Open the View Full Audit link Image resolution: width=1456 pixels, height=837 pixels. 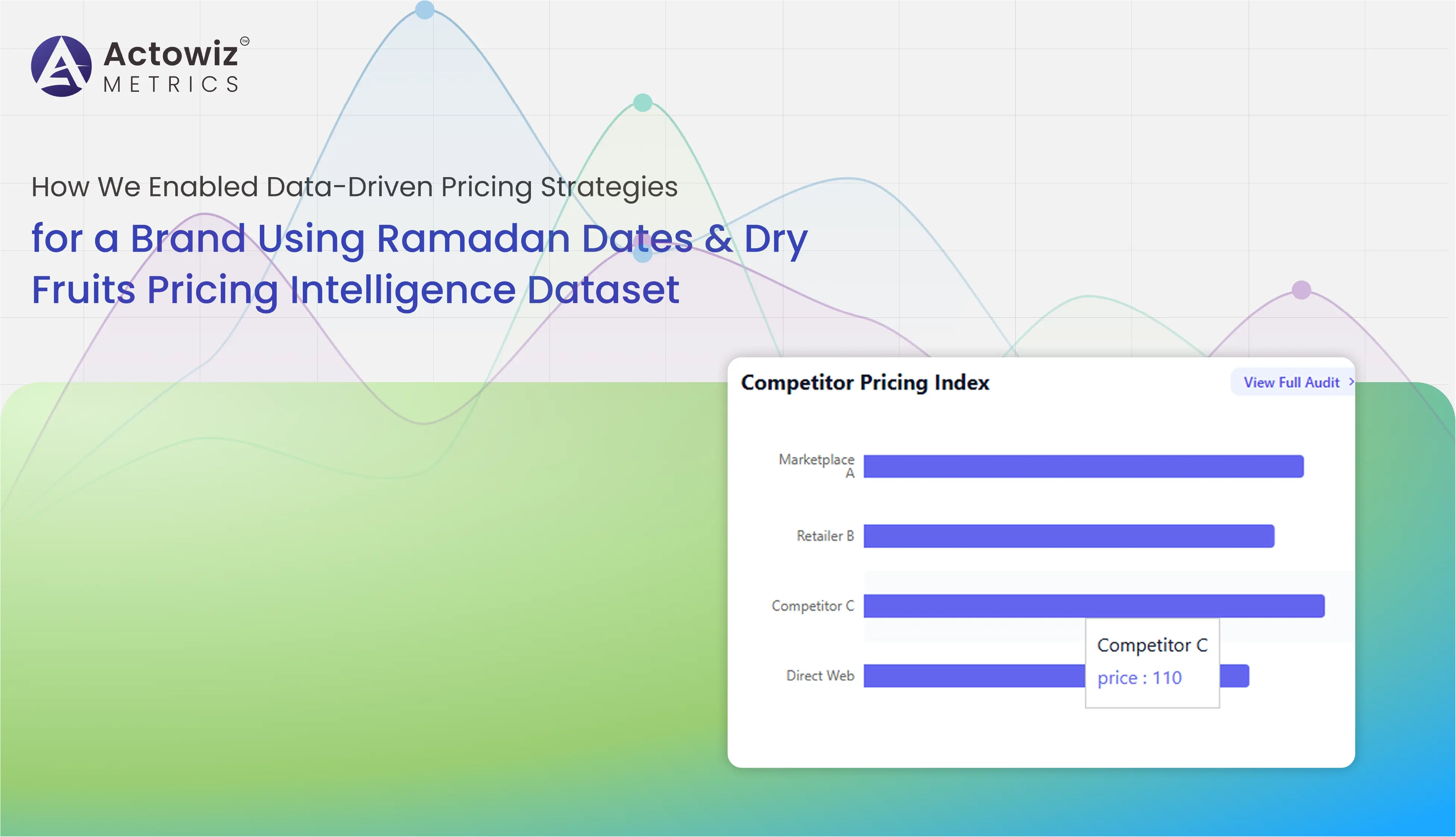tap(1291, 382)
